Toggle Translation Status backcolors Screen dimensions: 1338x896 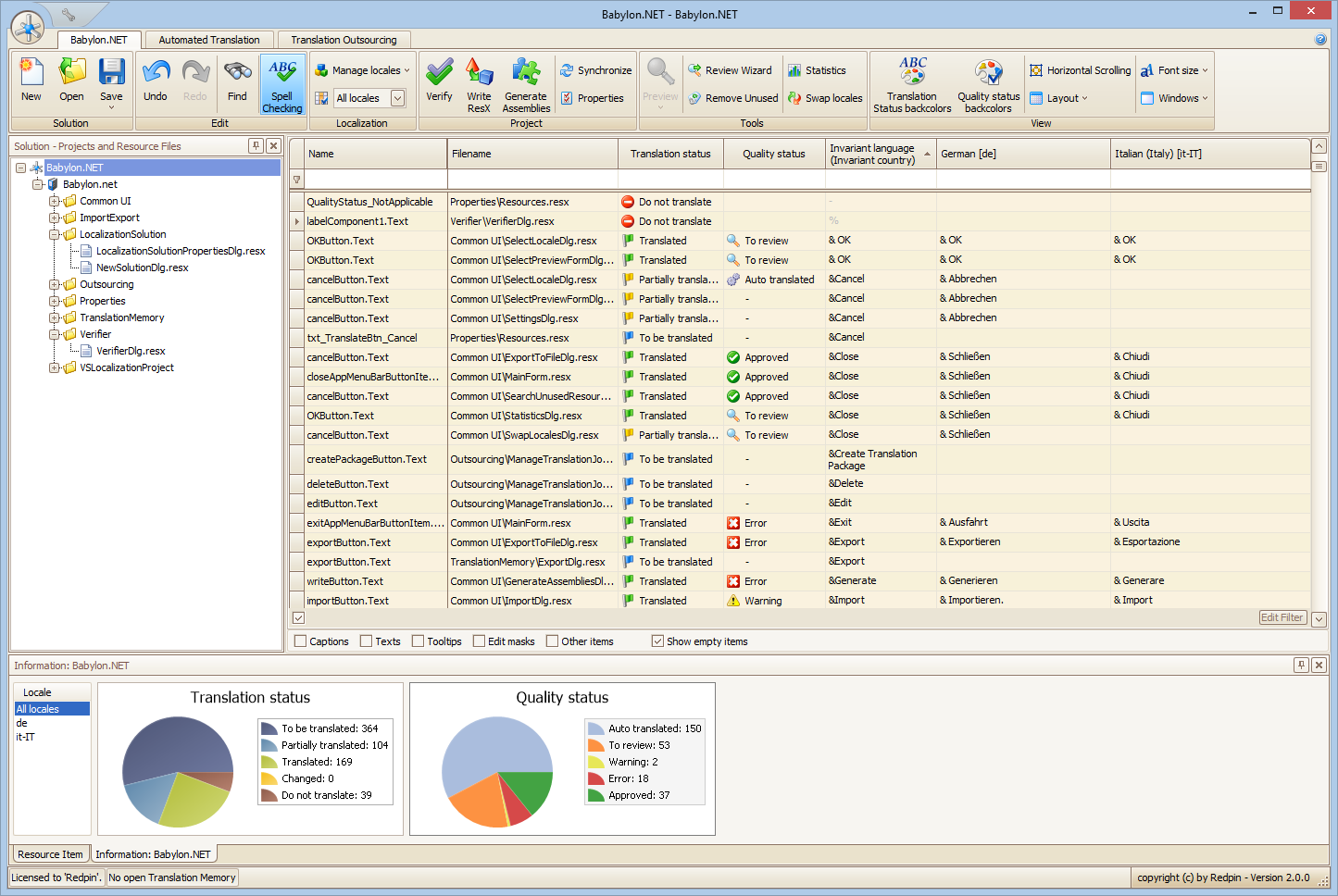click(x=912, y=84)
